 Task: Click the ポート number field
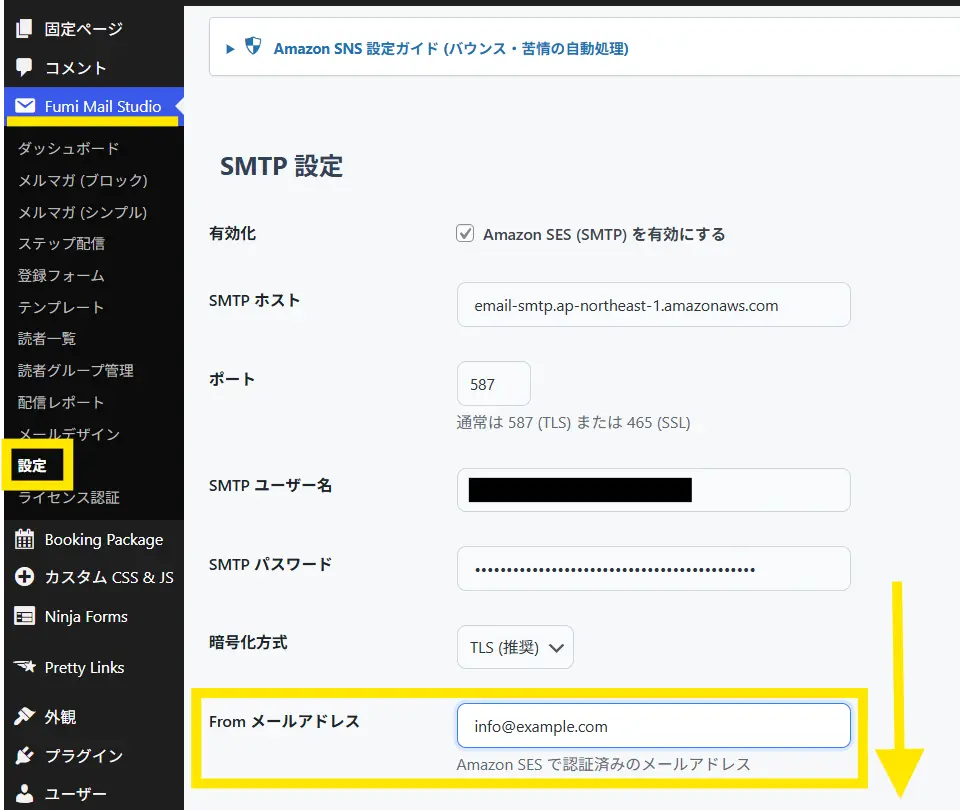[493, 384]
